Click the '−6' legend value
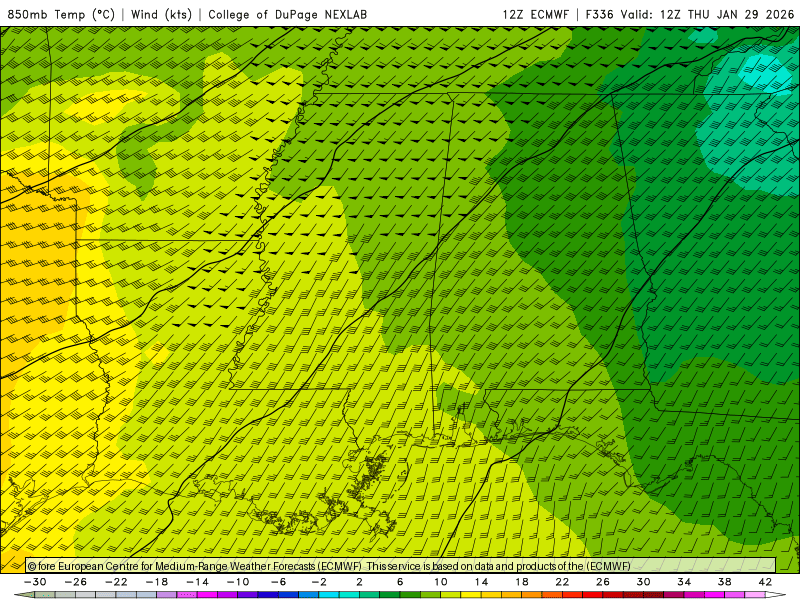 (x=279, y=582)
